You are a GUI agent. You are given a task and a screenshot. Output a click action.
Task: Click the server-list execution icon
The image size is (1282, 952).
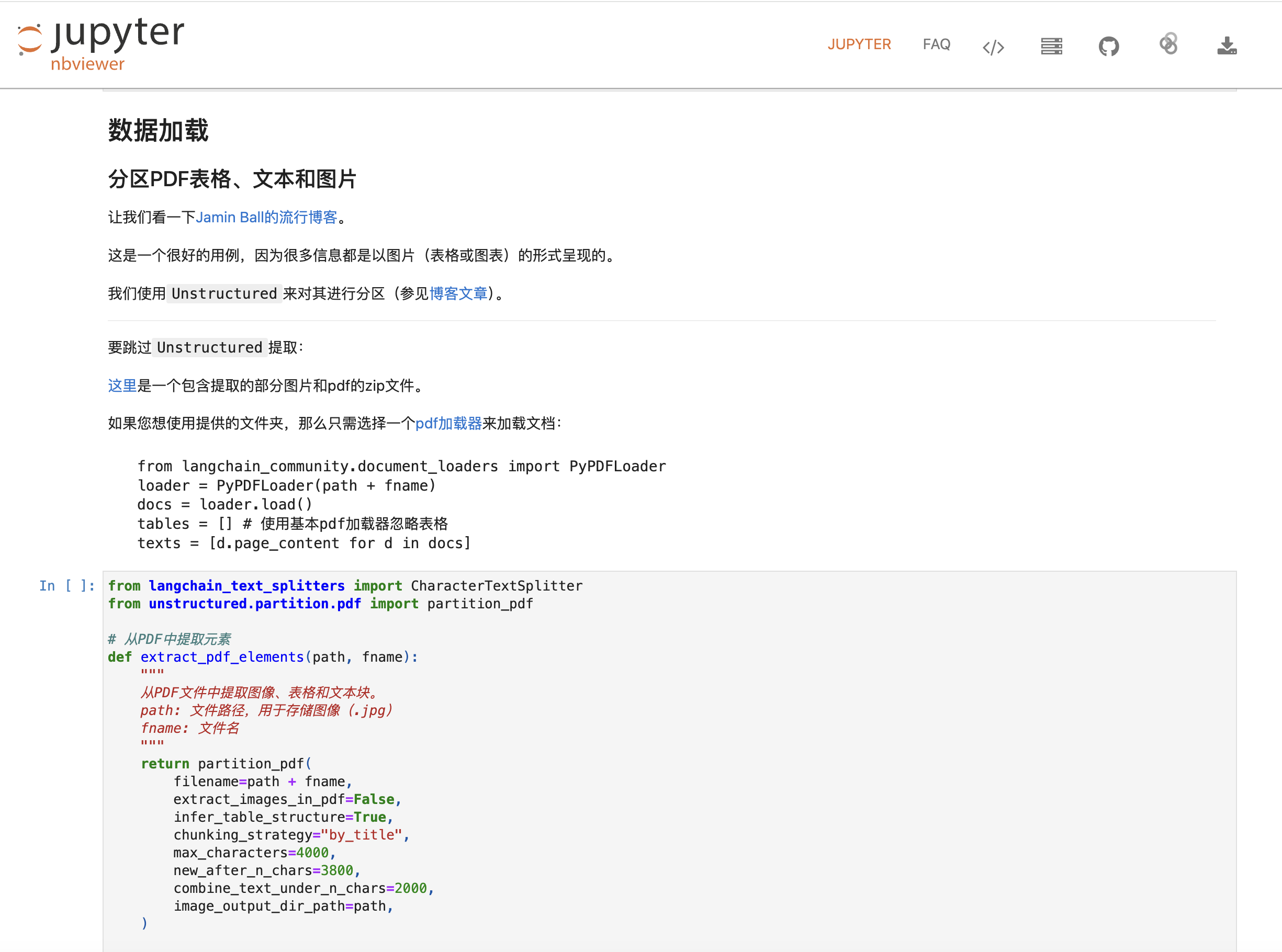coord(1051,46)
